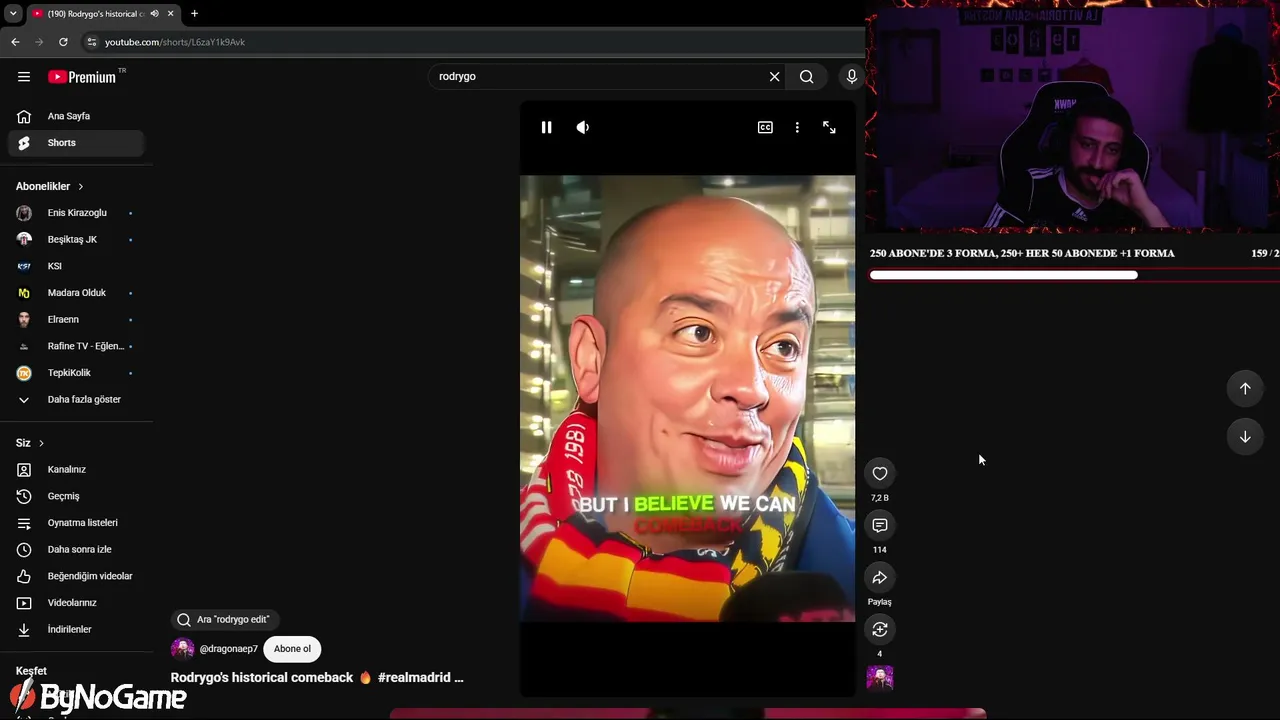
Task: Mute the tab via audio icon
Action: [154, 14]
